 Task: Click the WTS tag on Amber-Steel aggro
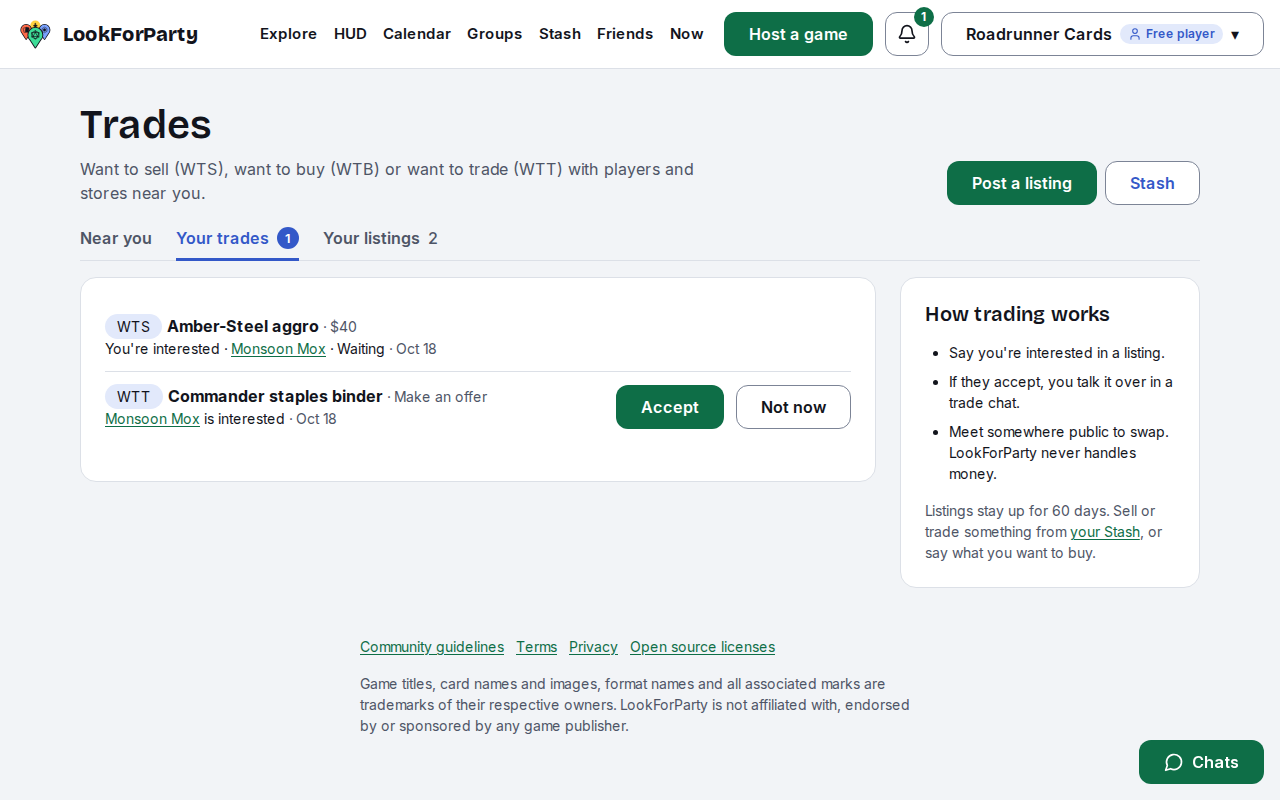pyautogui.click(x=133, y=326)
